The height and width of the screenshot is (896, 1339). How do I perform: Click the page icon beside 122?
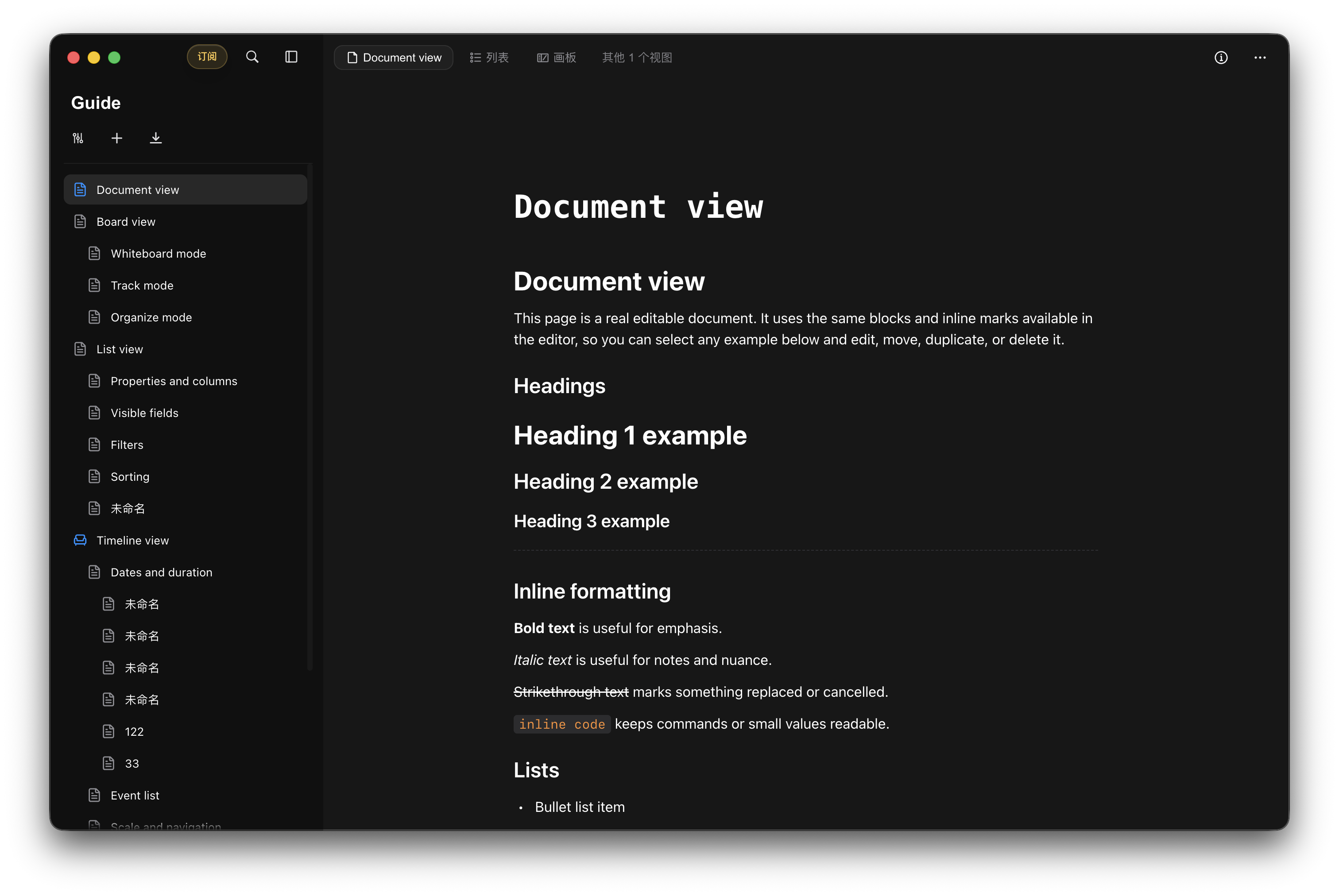click(108, 731)
